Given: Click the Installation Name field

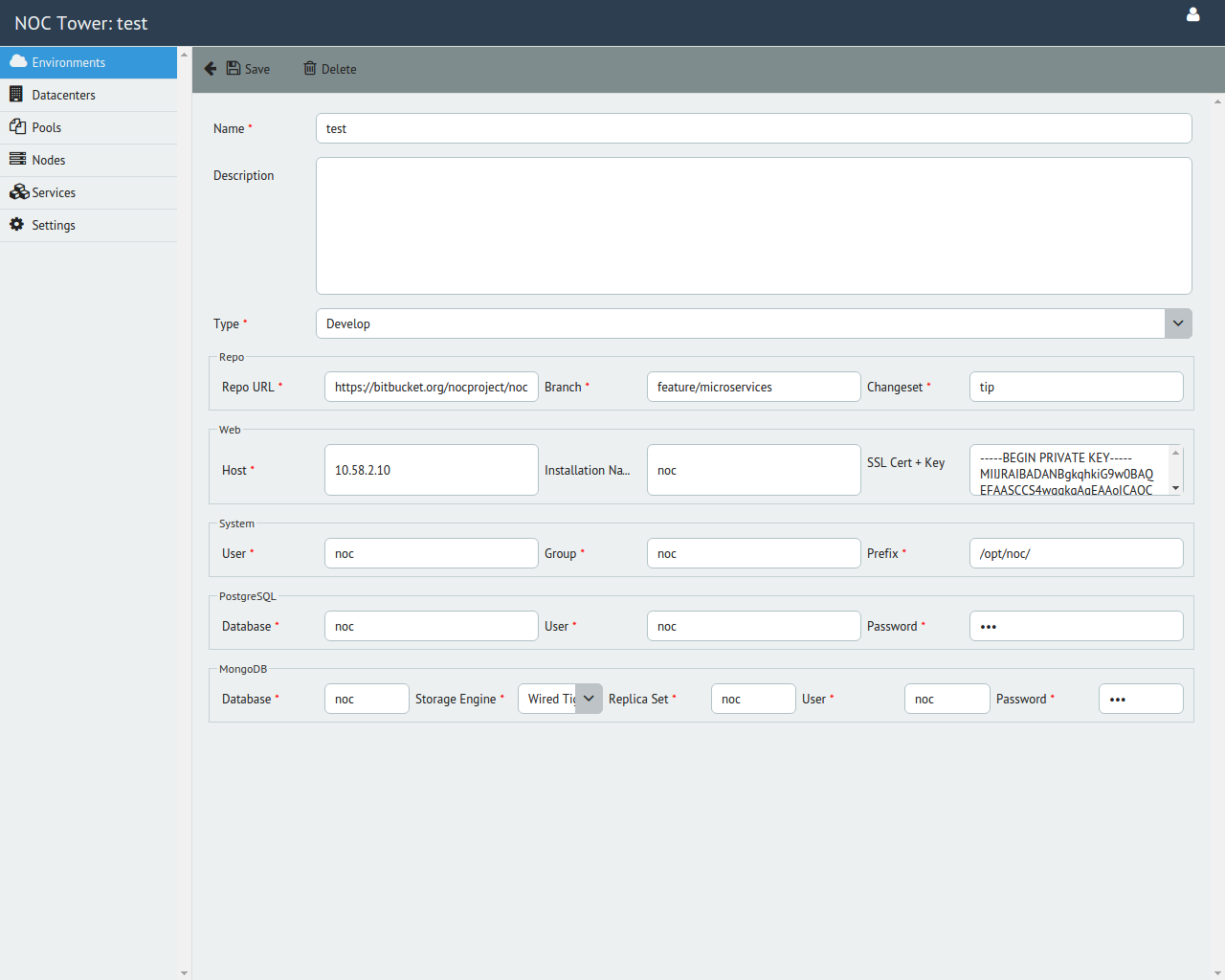Looking at the screenshot, I should point(754,470).
